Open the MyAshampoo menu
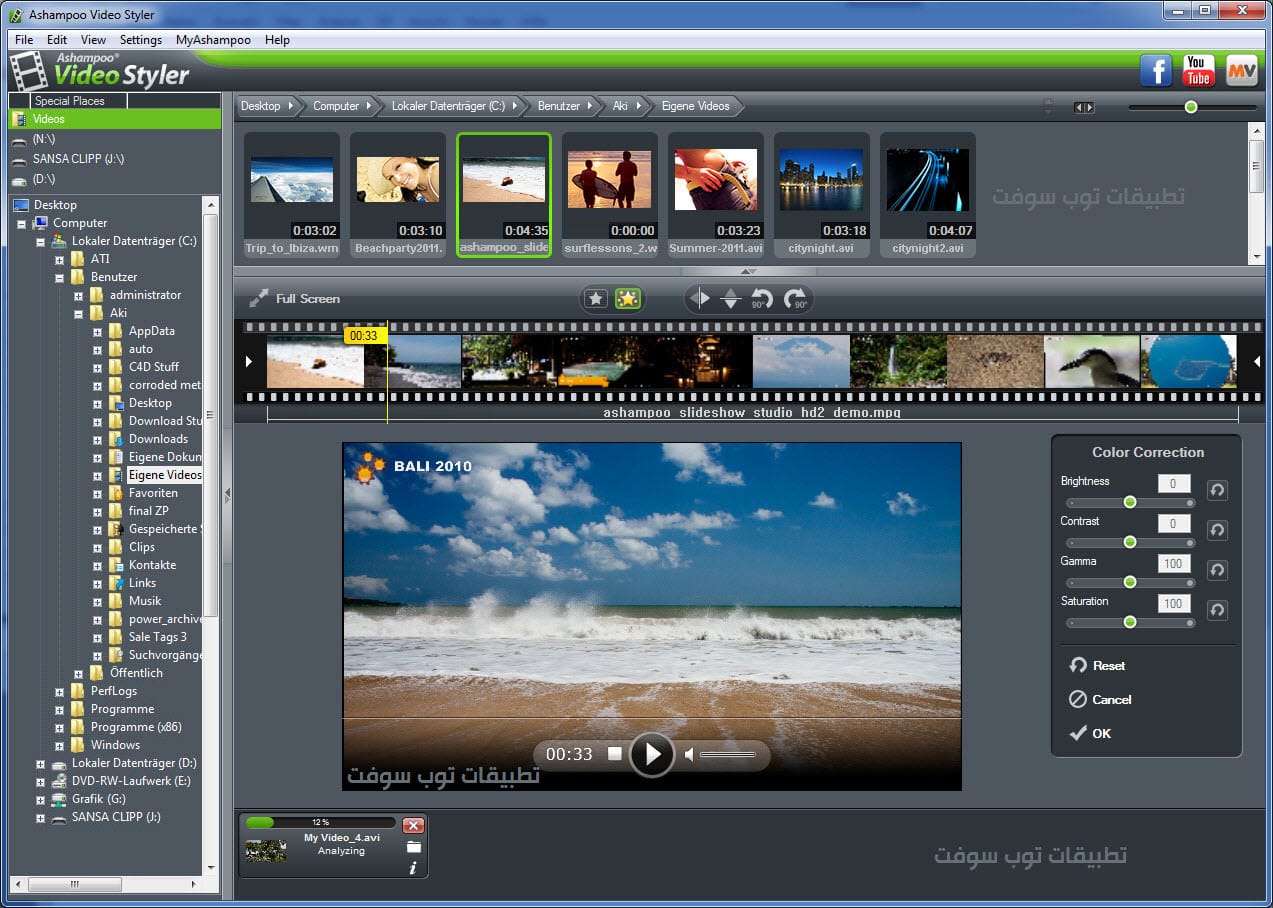The height and width of the screenshot is (908, 1273). pyautogui.click(x=213, y=40)
